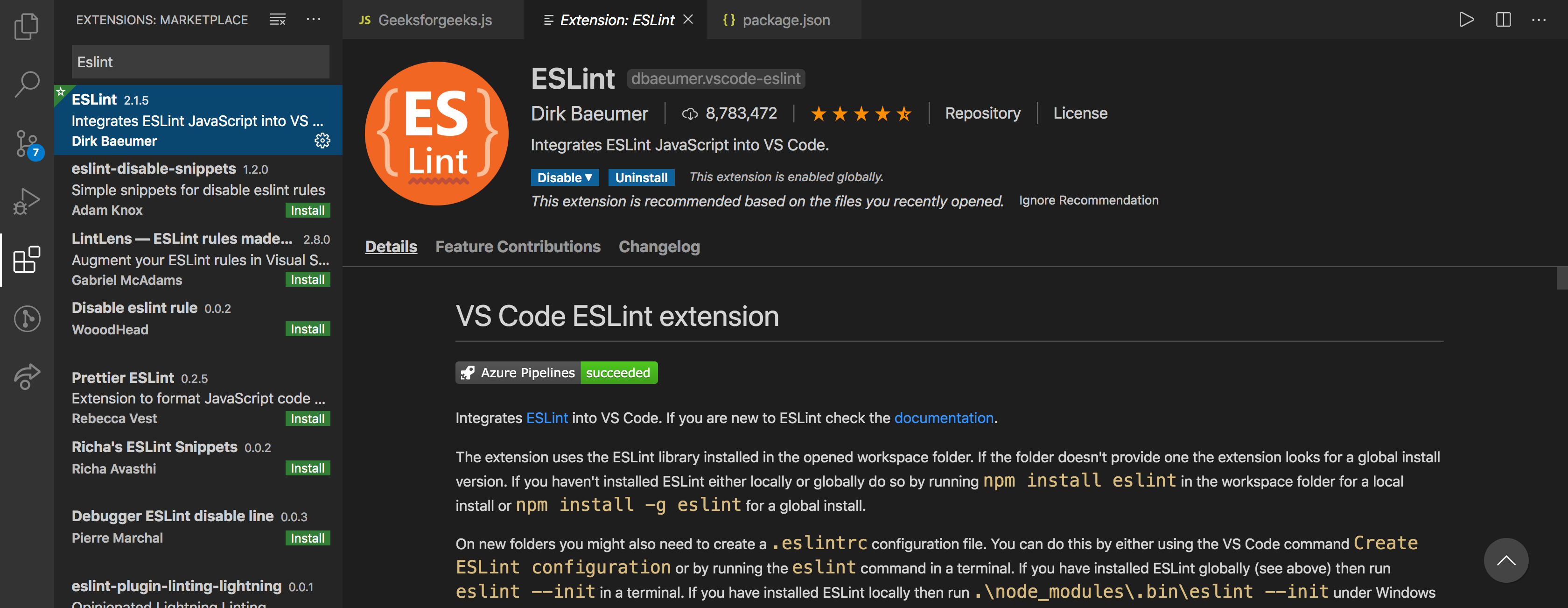Open the ESLint Repository link
This screenshot has height=608, width=1568.
point(982,113)
